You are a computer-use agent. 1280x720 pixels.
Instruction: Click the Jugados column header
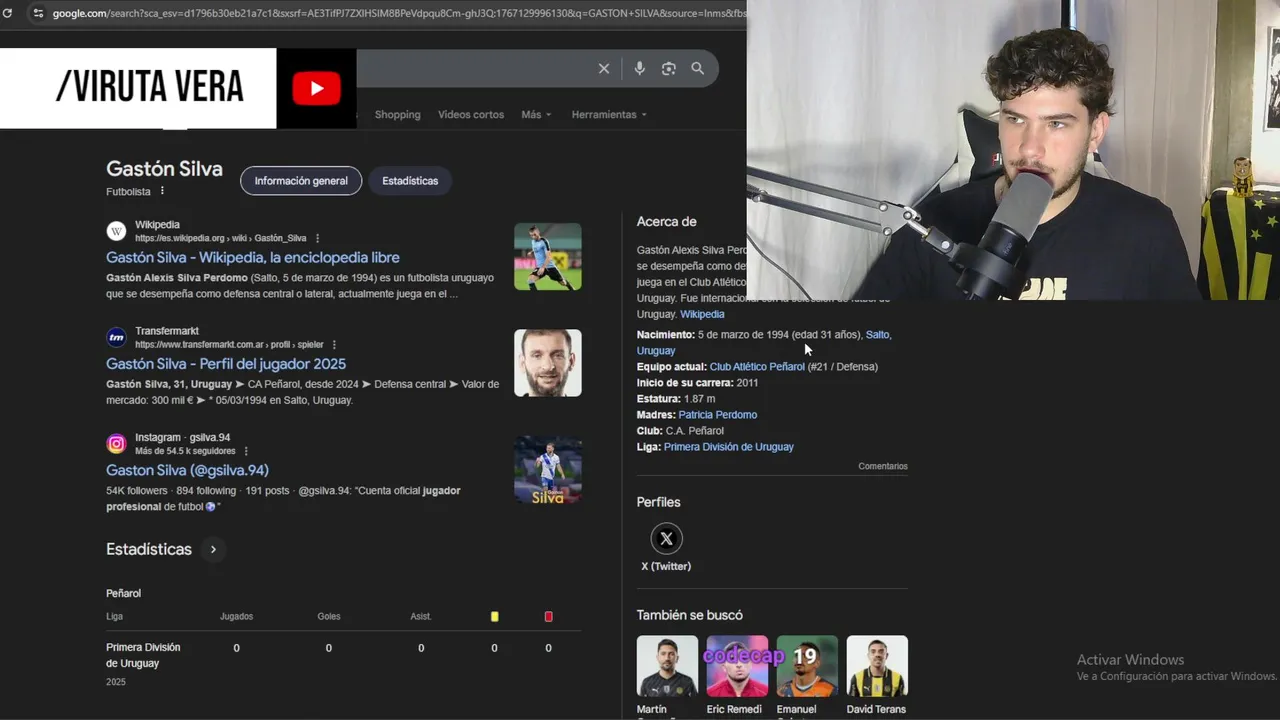click(237, 616)
